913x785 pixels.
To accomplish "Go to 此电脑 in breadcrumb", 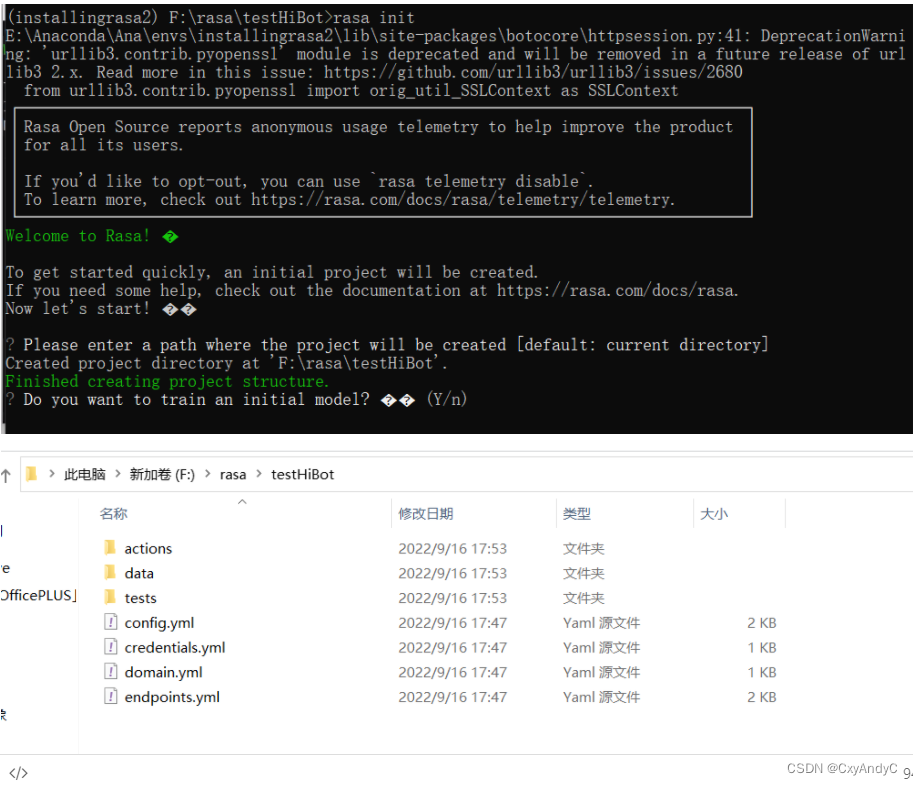I will (x=84, y=474).
